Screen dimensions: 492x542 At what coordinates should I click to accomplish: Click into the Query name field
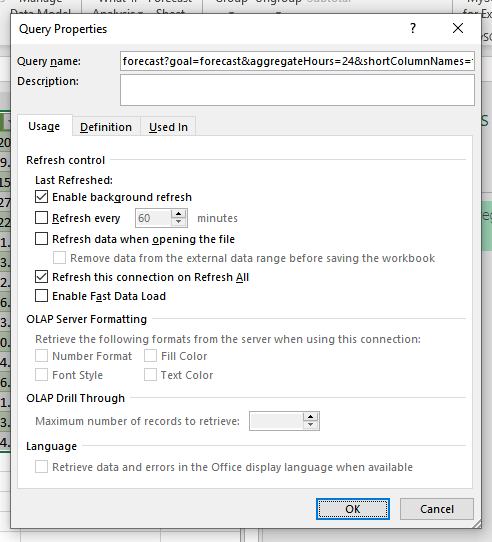click(297, 61)
